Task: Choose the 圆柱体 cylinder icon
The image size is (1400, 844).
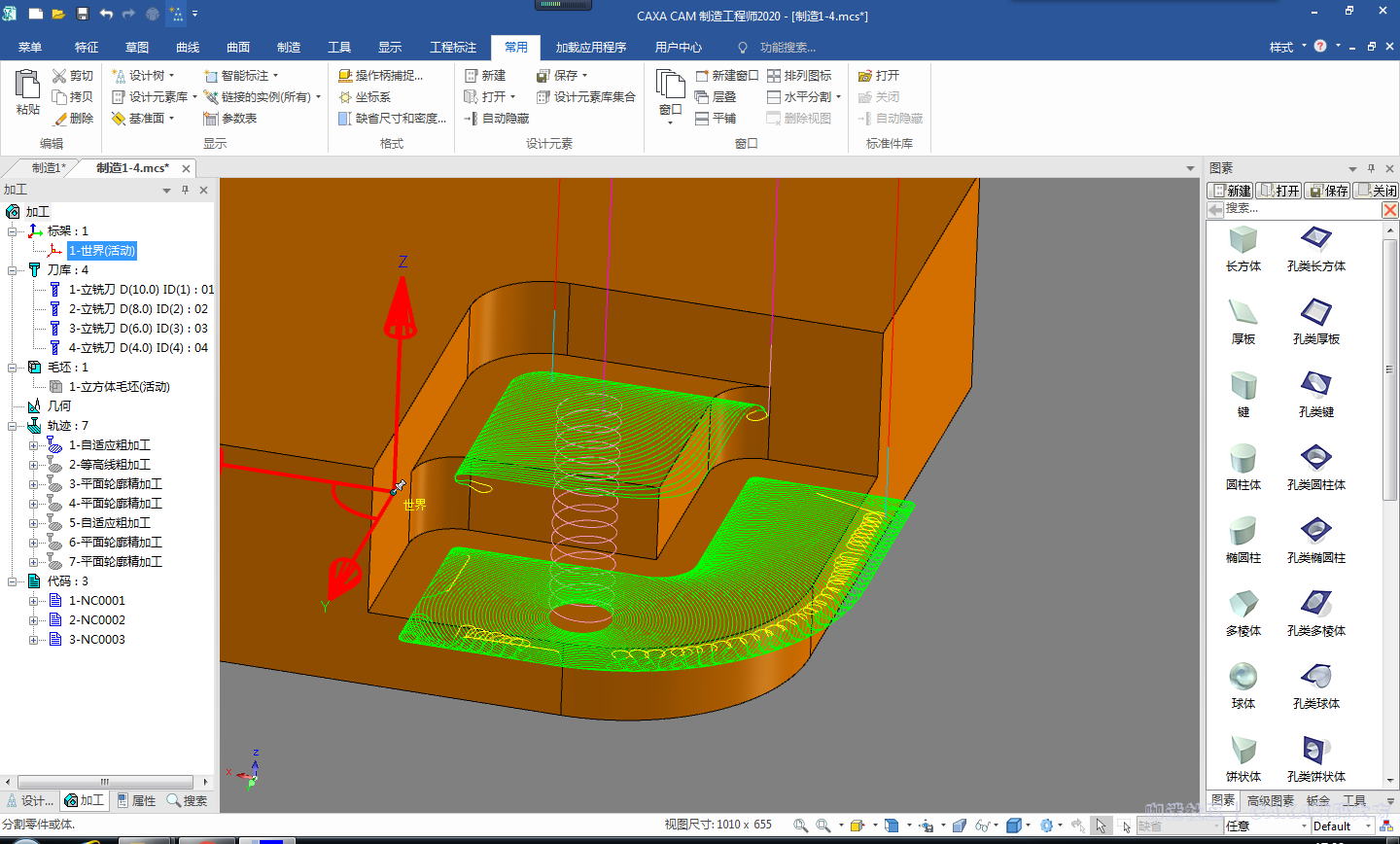Action: click(1242, 458)
